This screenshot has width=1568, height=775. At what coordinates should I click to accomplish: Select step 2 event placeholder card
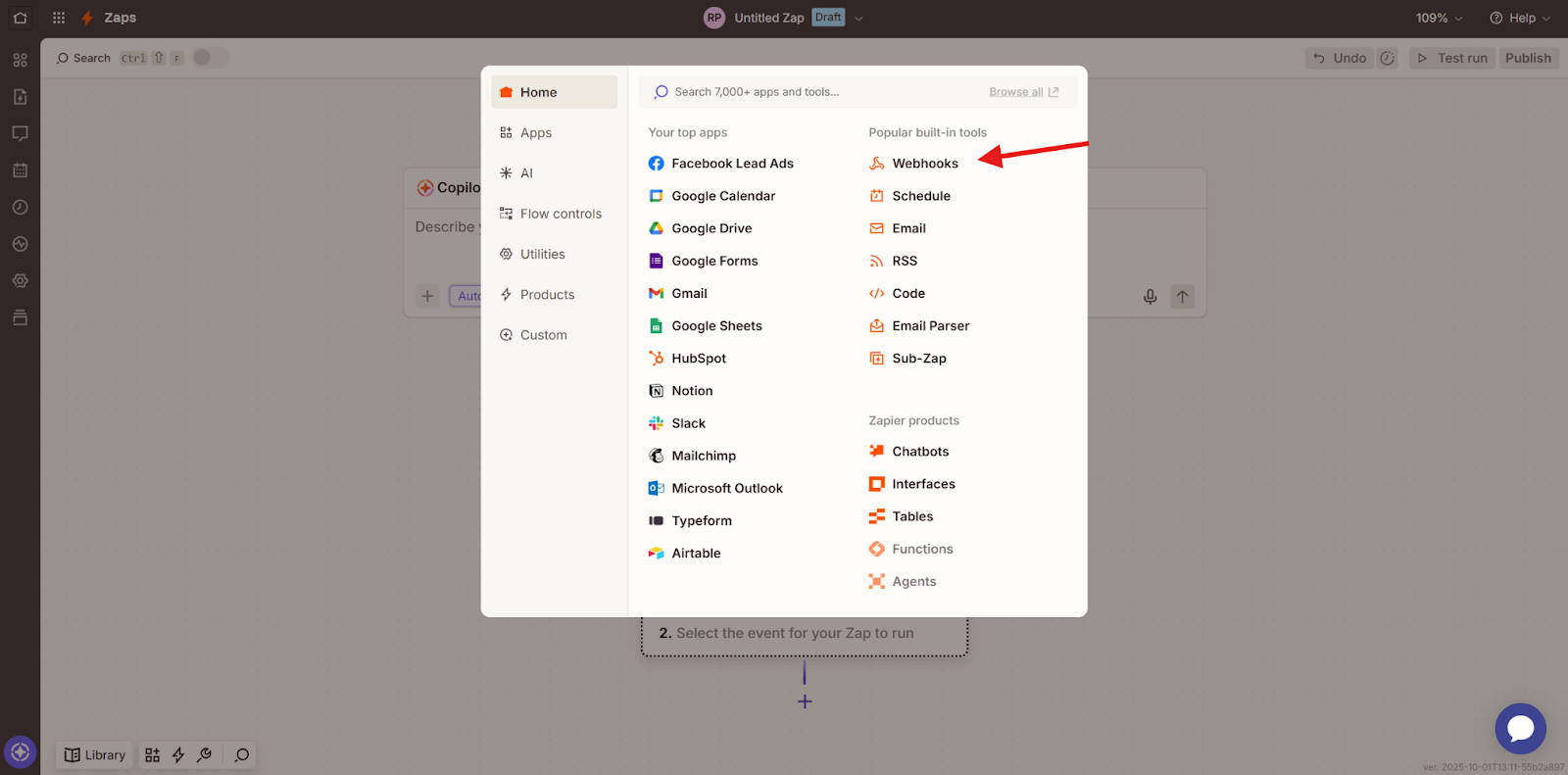(805, 634)
